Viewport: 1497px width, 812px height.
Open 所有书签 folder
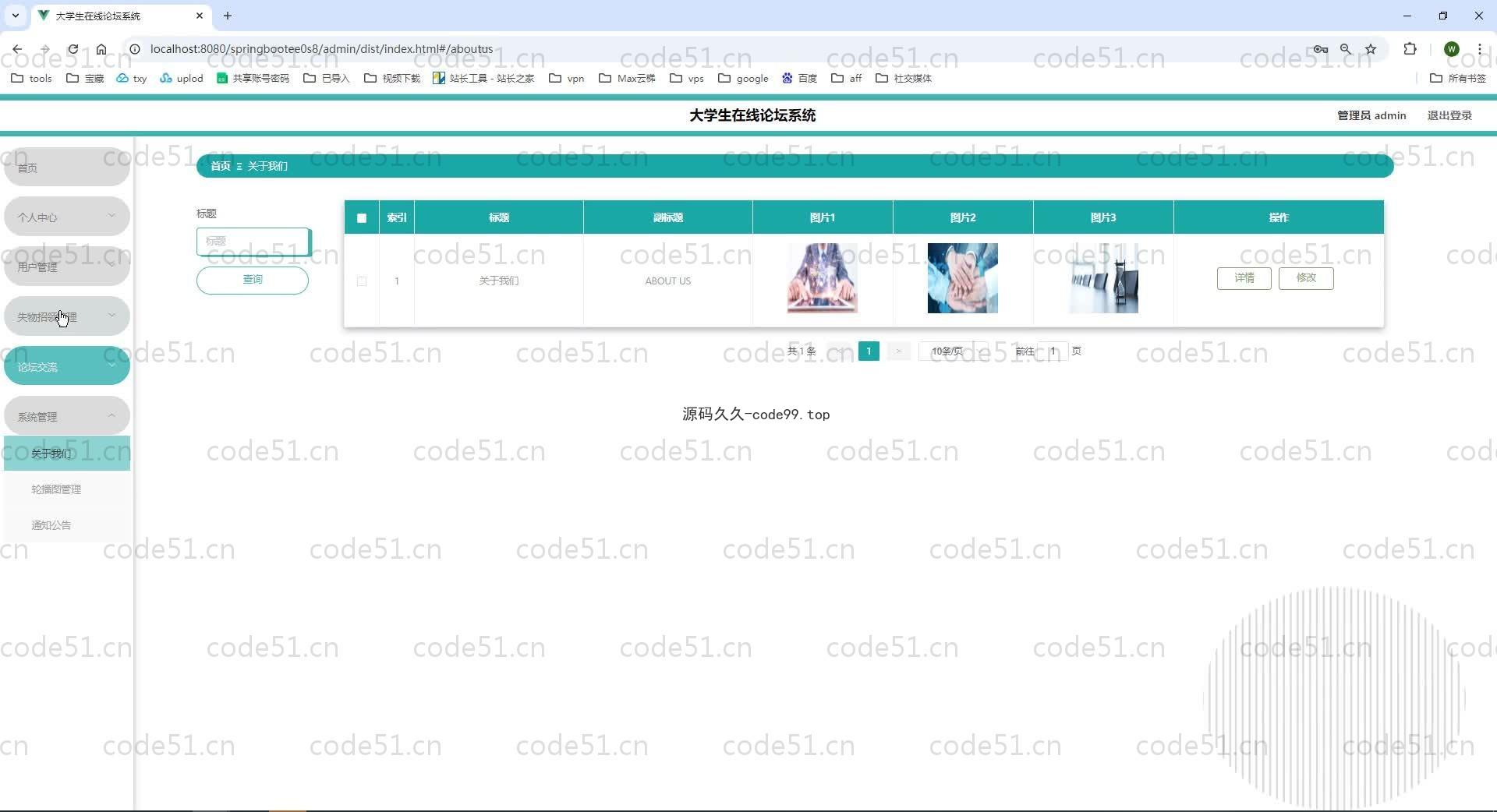(1458, 78)
